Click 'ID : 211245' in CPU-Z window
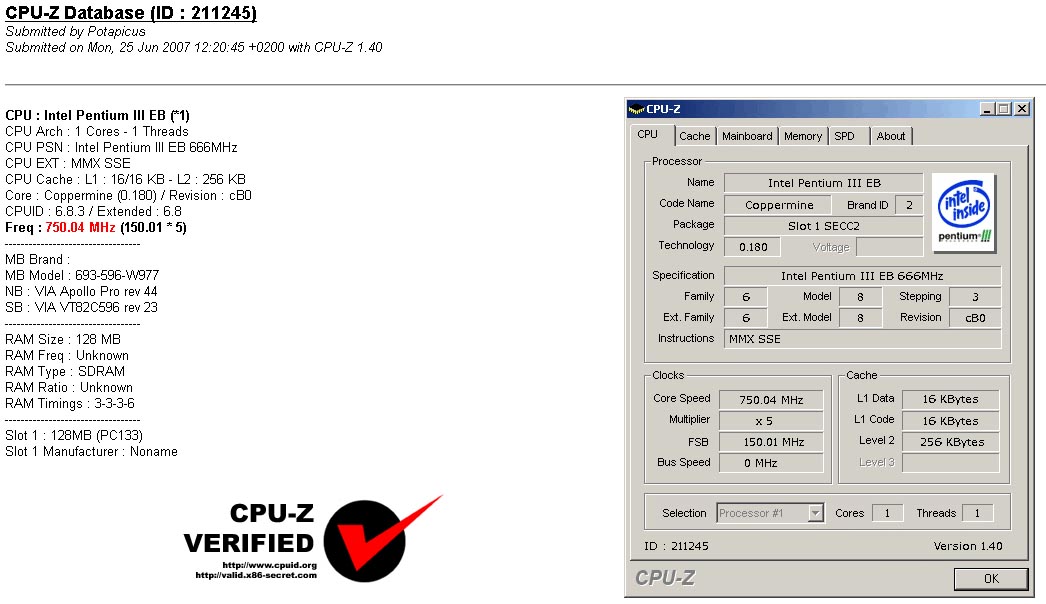The width and height of the screenshot is (1046, 604). click(676, 546)
